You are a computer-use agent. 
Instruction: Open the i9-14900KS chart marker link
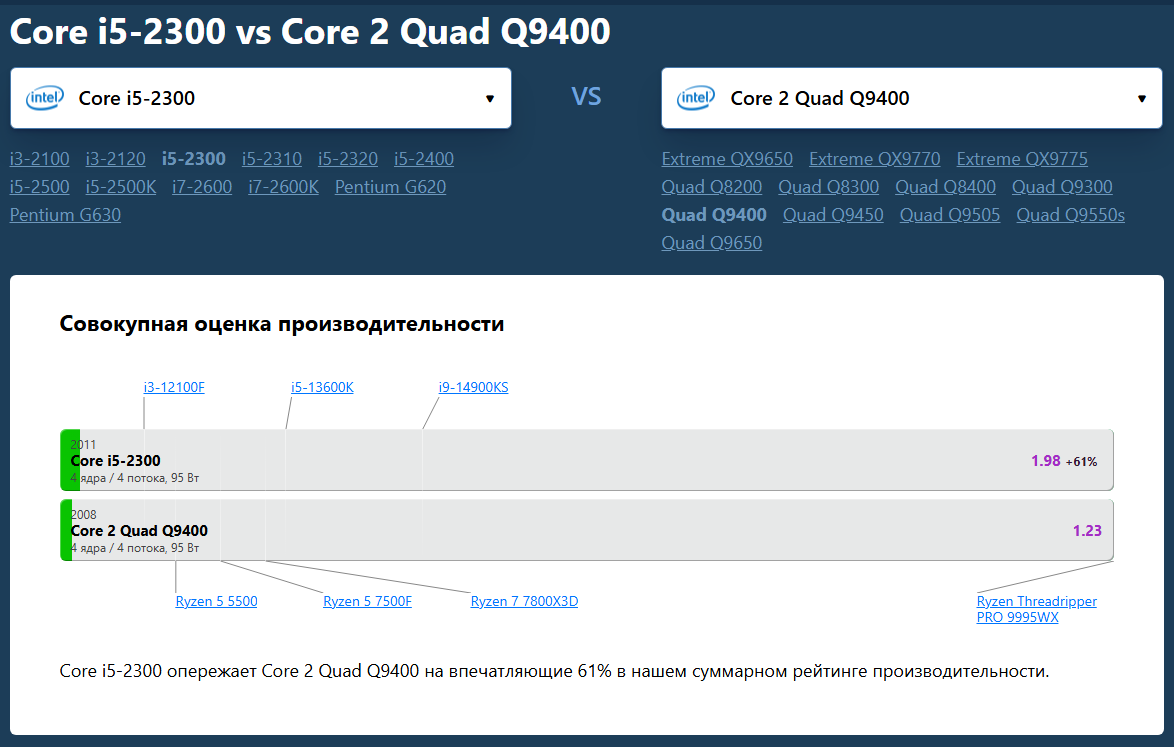tap(473, 387)
